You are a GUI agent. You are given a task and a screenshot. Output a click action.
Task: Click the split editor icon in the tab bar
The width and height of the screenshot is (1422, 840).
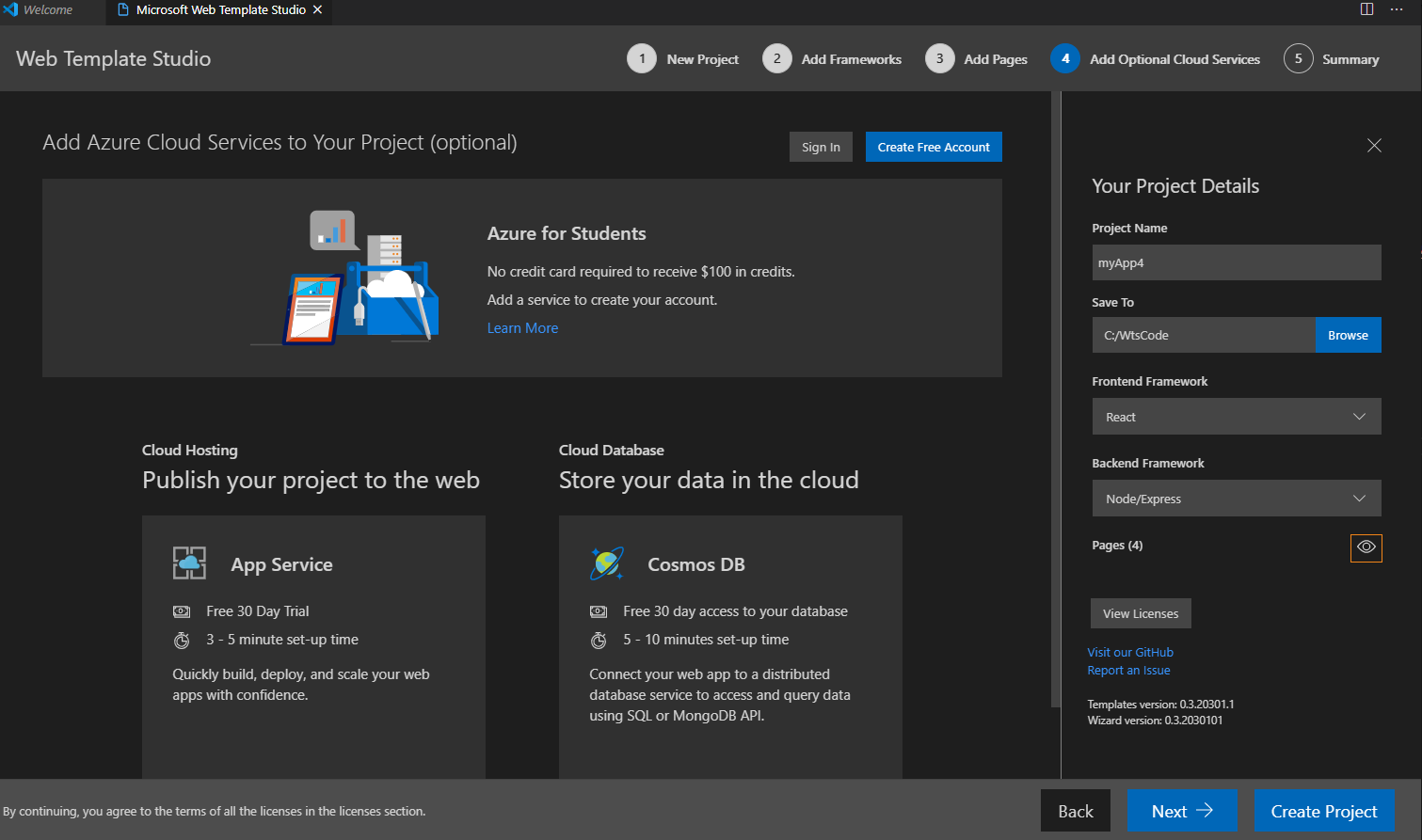[x=1366, y=9]
